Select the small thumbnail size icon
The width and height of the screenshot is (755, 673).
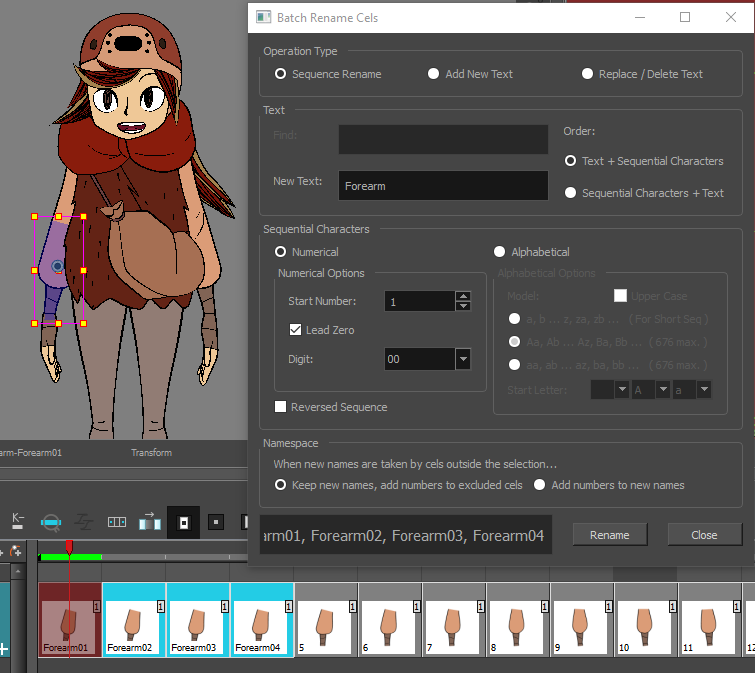(216, 522)
